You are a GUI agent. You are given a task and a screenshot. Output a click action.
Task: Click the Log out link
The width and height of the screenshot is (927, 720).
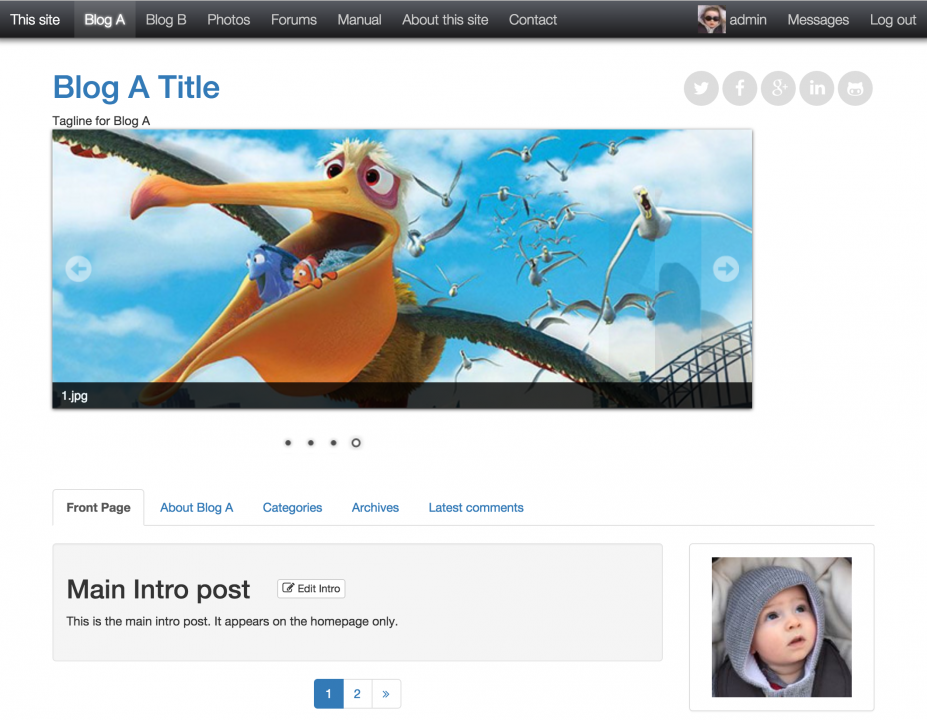tap(893, 20)
